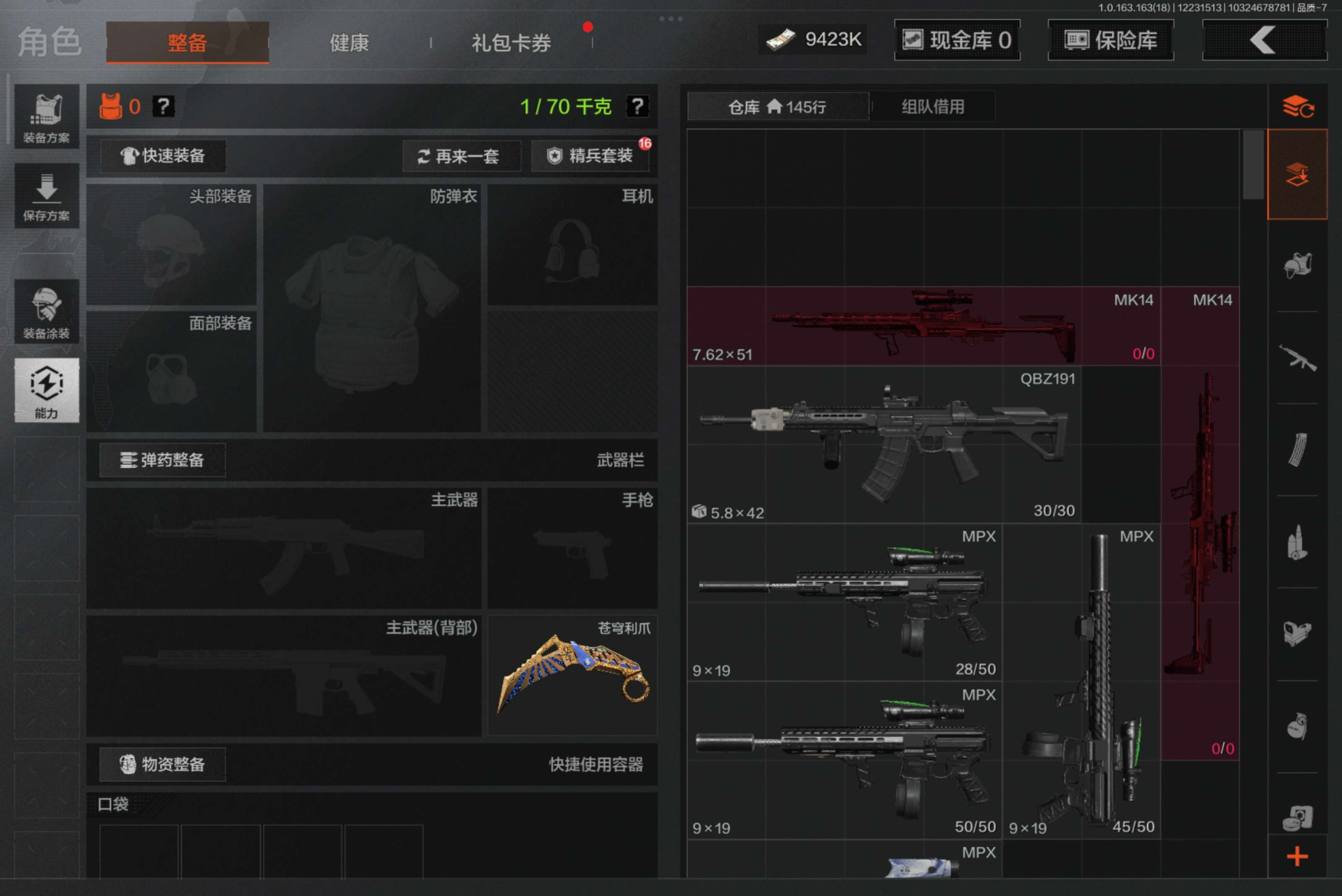The image size is (1342, 896).
Task: Open the 保险库 vault button
Action: click(1110, 40)
